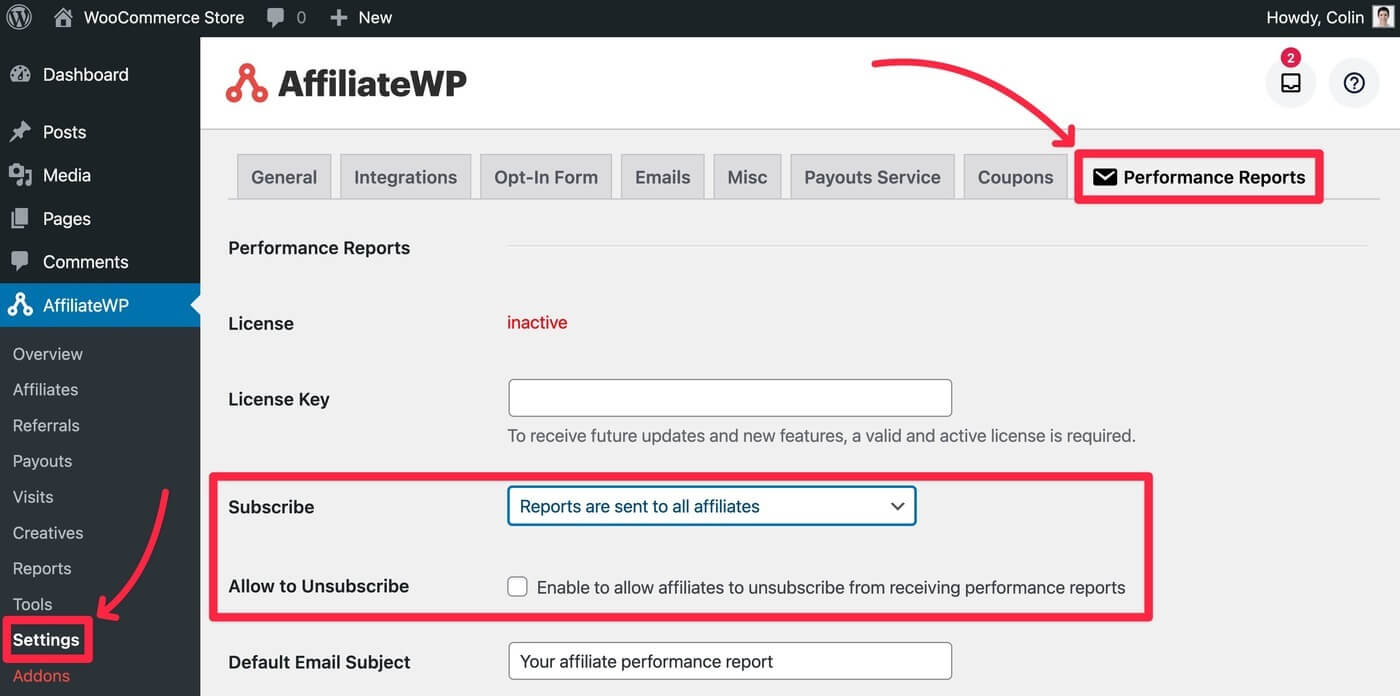Open the comments bubble icon in admin bar
Screen dimensions: 1400x696
[x=276, y=18]
